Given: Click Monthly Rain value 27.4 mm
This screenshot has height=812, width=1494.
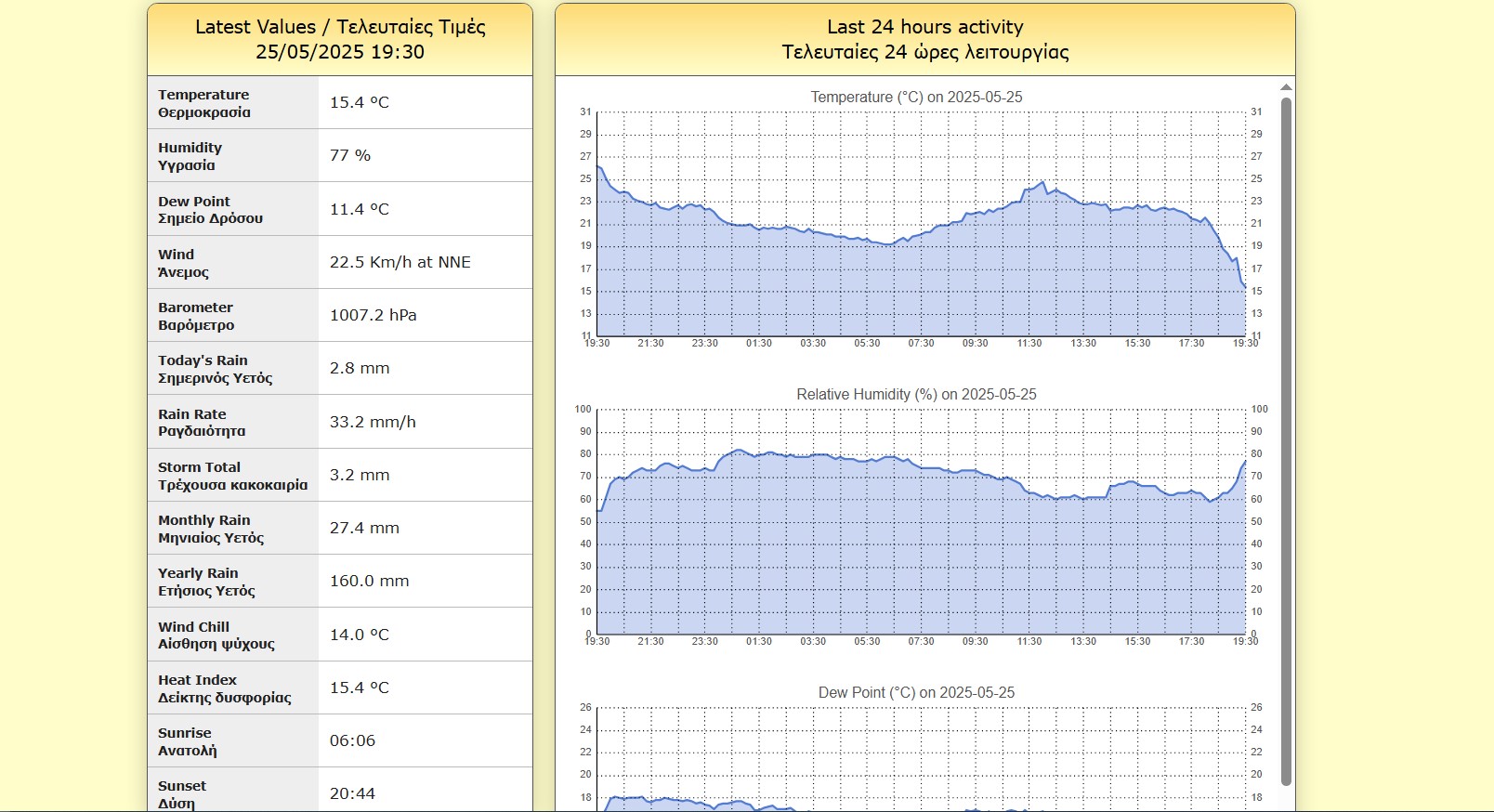Looking at the screenshot, I should [364, 528].
